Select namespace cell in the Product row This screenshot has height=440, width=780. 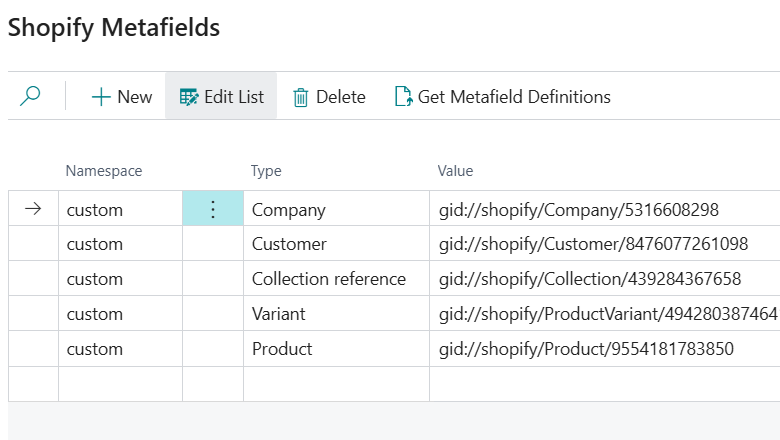point(120,349)
